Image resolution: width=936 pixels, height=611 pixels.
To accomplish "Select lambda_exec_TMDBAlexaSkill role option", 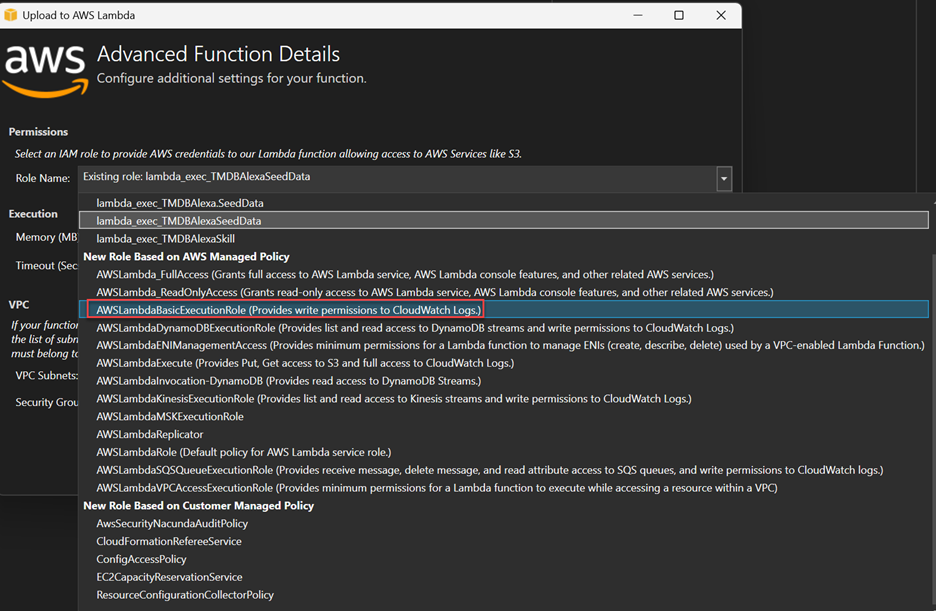I will click(165, 239).
